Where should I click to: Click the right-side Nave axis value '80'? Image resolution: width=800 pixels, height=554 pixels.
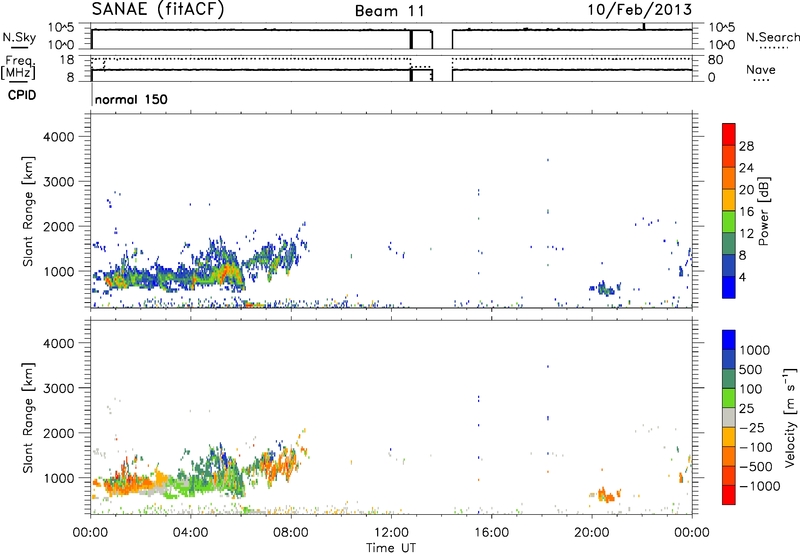click(715, 60)
